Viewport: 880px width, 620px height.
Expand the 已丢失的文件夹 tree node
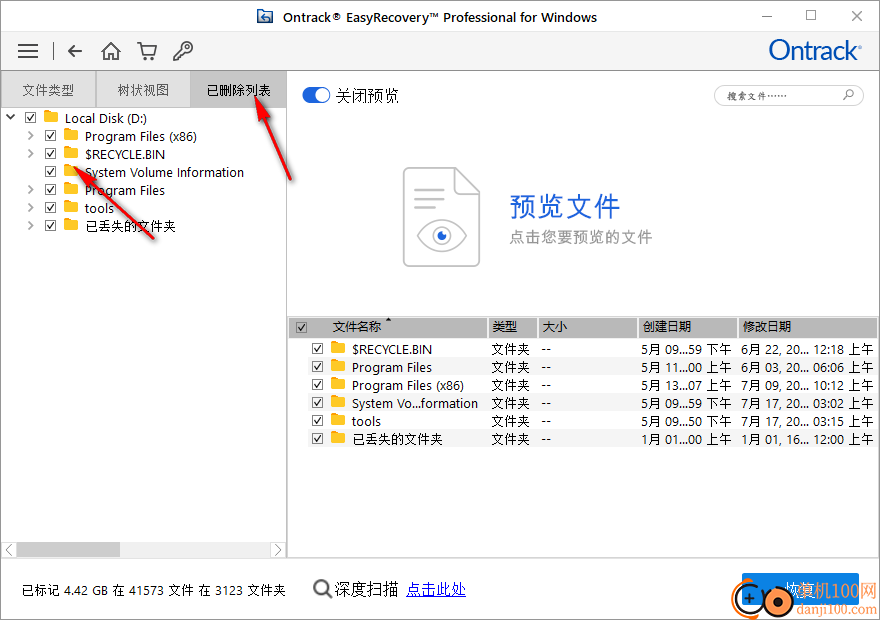[x=31, y=226]
